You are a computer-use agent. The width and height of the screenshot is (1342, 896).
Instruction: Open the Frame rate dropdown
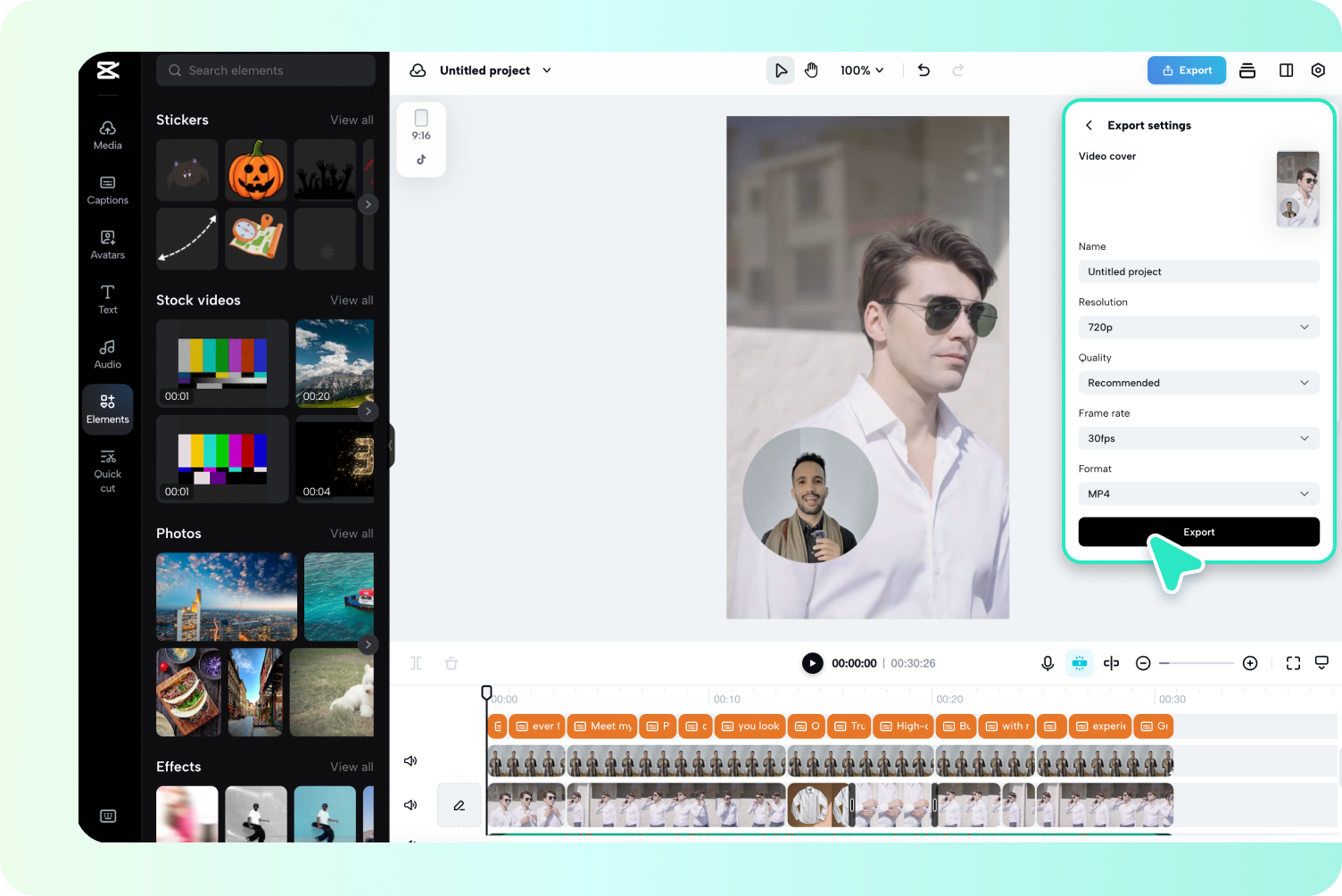[1198, 438]
